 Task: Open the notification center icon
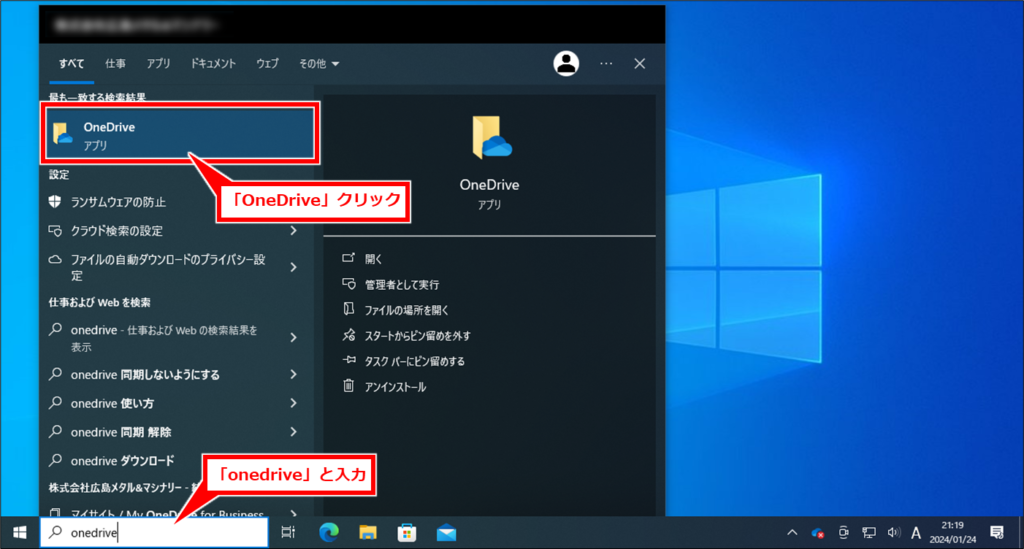coord(997,533)
